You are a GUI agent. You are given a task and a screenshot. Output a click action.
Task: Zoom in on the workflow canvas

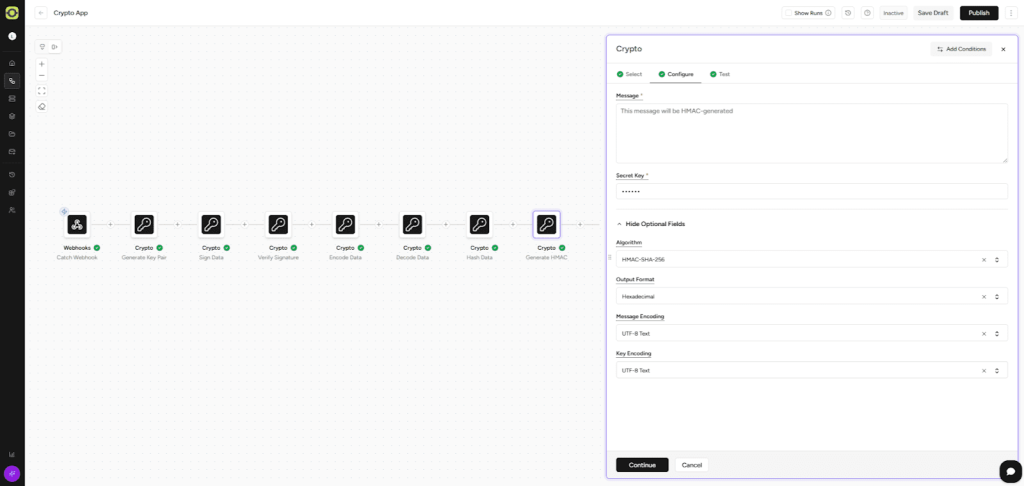pyautogui.click(x=42, y=64)
